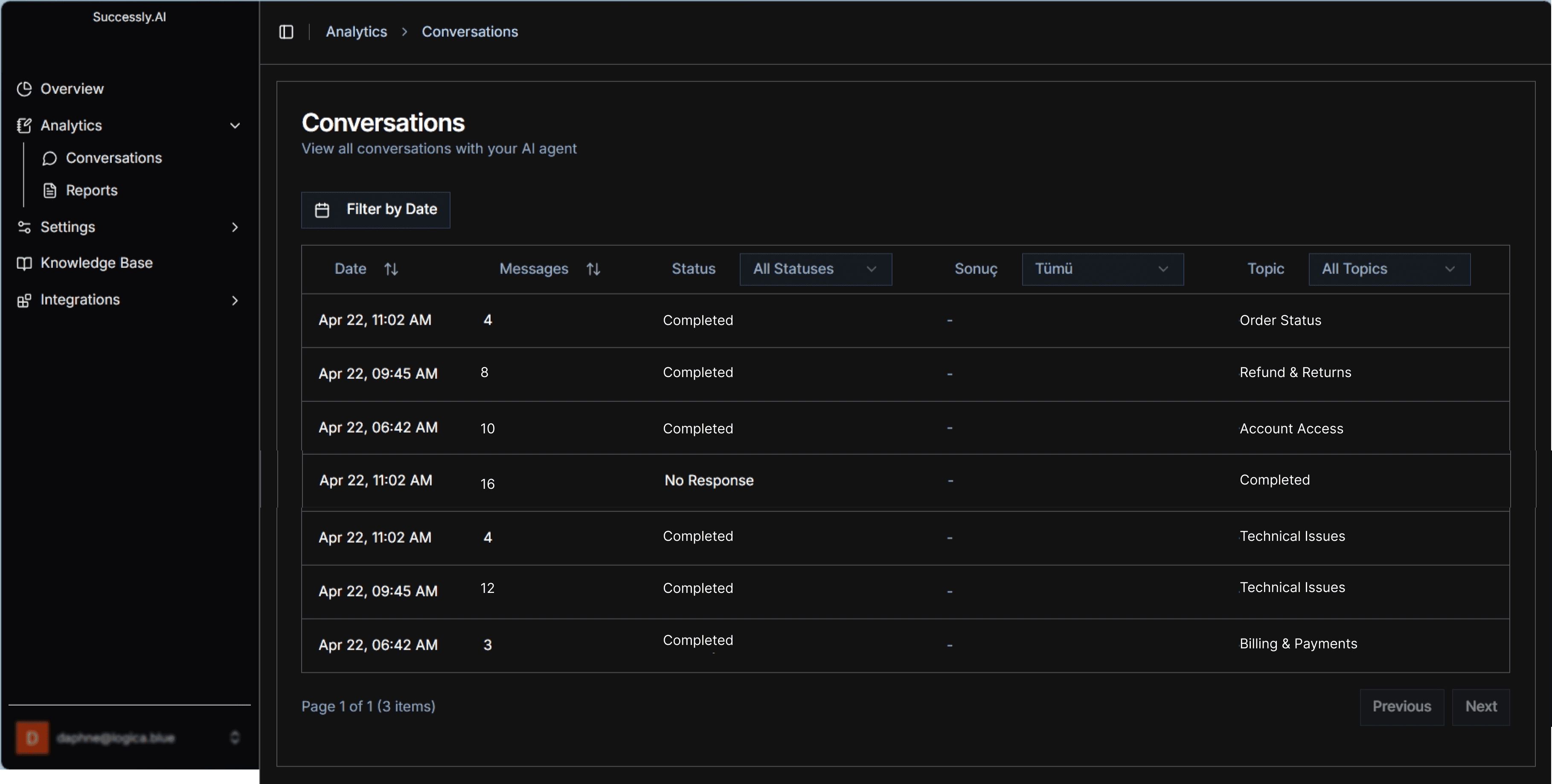Click the message count 12 cell
The height and width of the screenshot is (784, 1552).
click(488, 588)
